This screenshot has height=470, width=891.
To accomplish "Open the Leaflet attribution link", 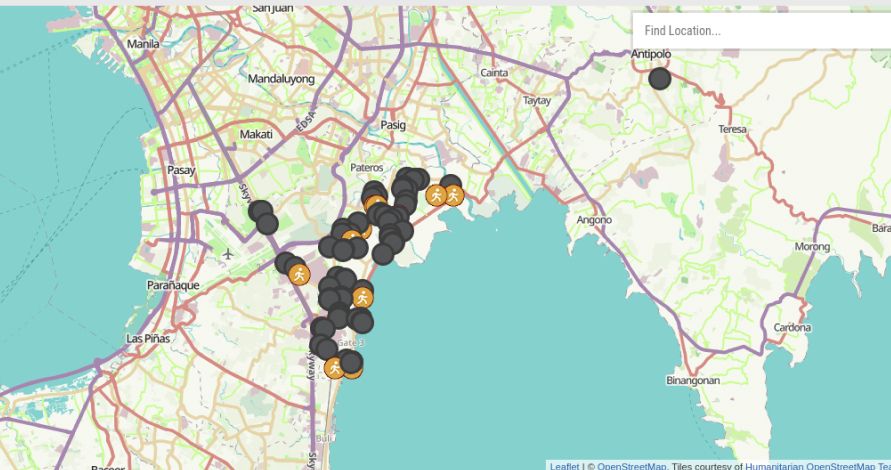I will pos(564,465).
